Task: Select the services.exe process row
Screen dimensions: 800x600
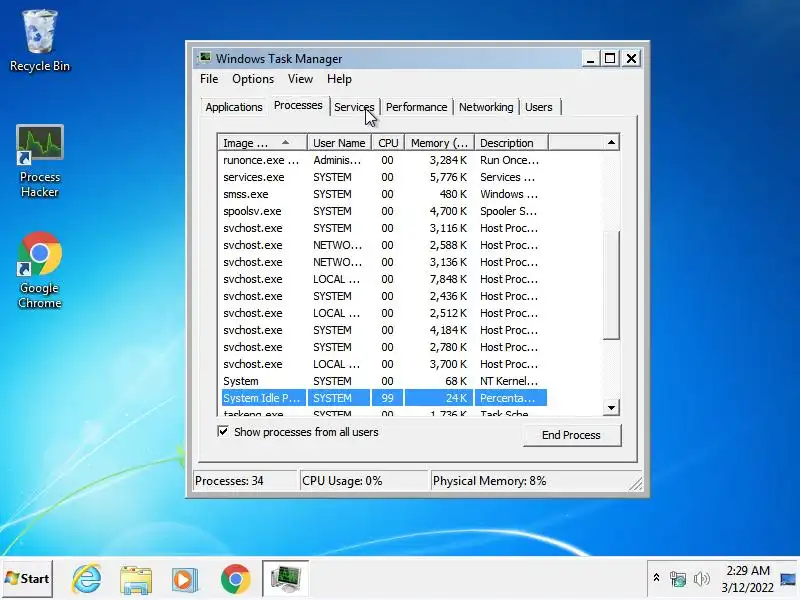Action: point(384,177)
